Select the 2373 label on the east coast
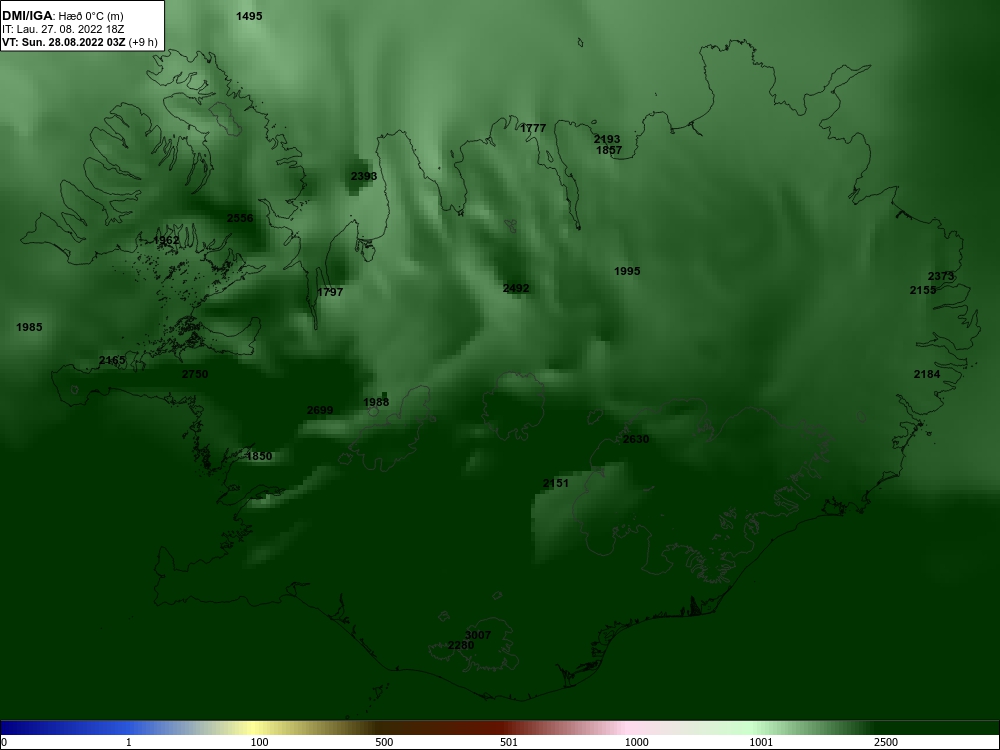The image size is (1000, 750). 941,276
